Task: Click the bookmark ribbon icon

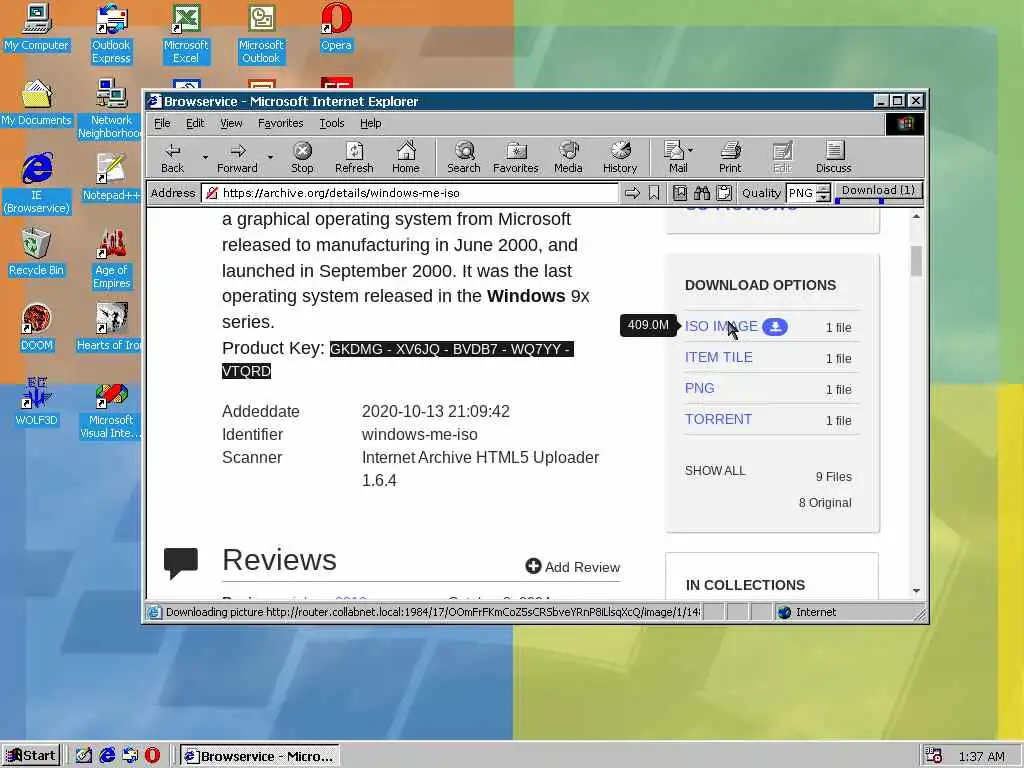Action: pos(654,193)
